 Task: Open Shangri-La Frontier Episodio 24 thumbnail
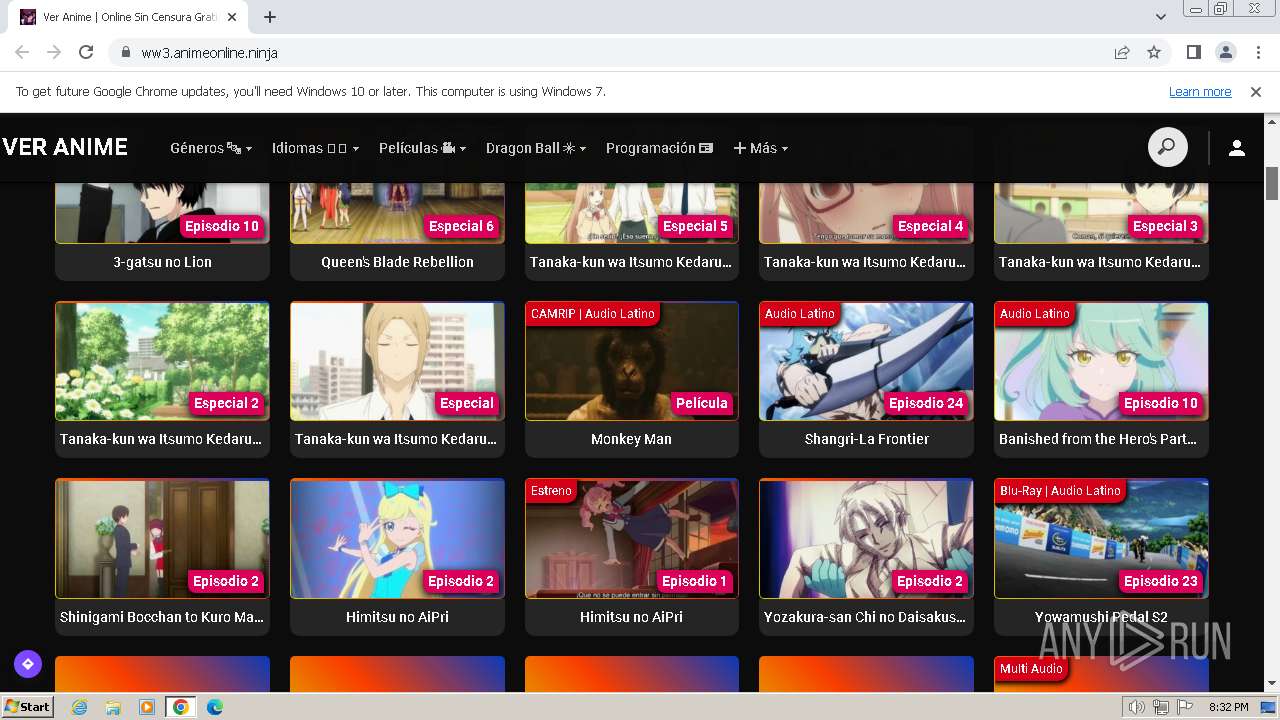click(866, 361)
